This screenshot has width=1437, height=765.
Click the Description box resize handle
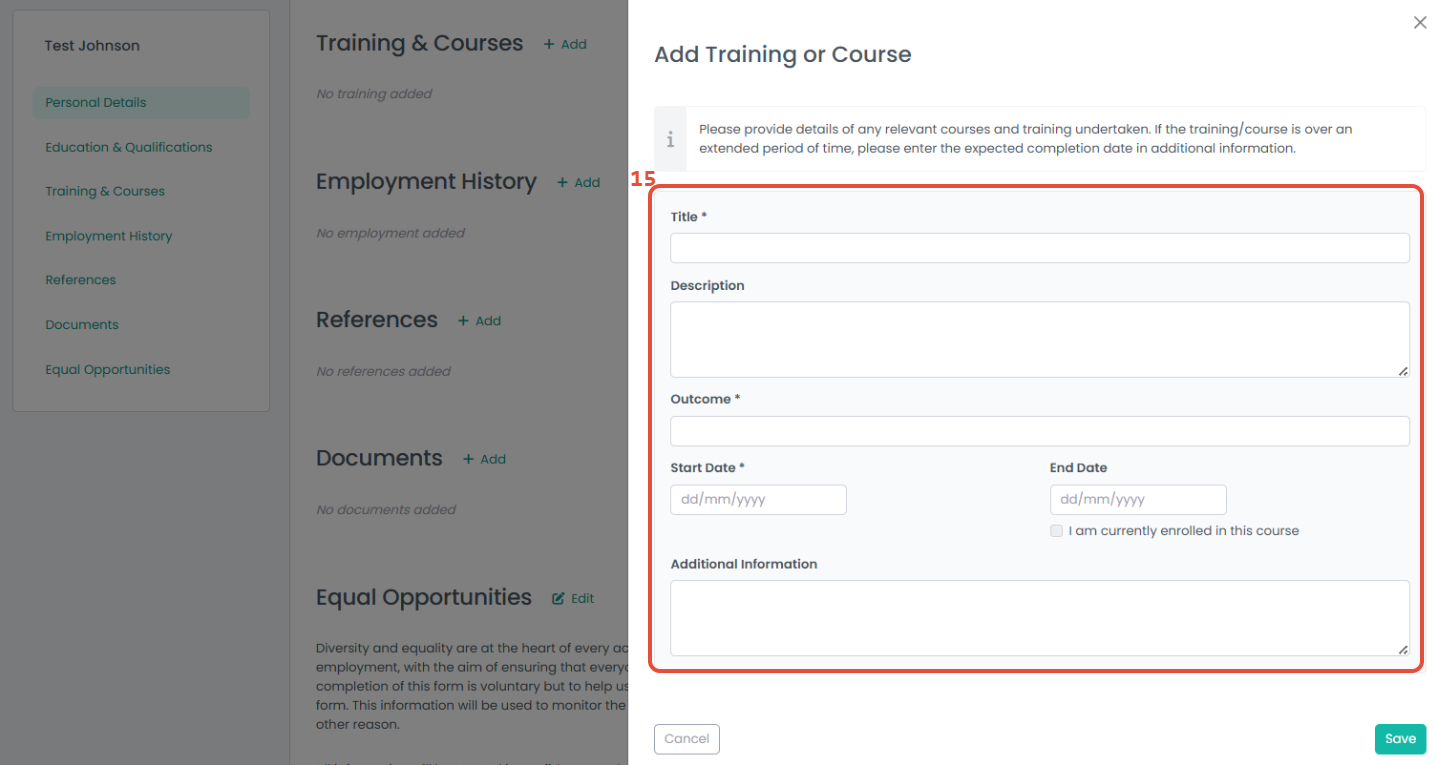[1402, 370]
